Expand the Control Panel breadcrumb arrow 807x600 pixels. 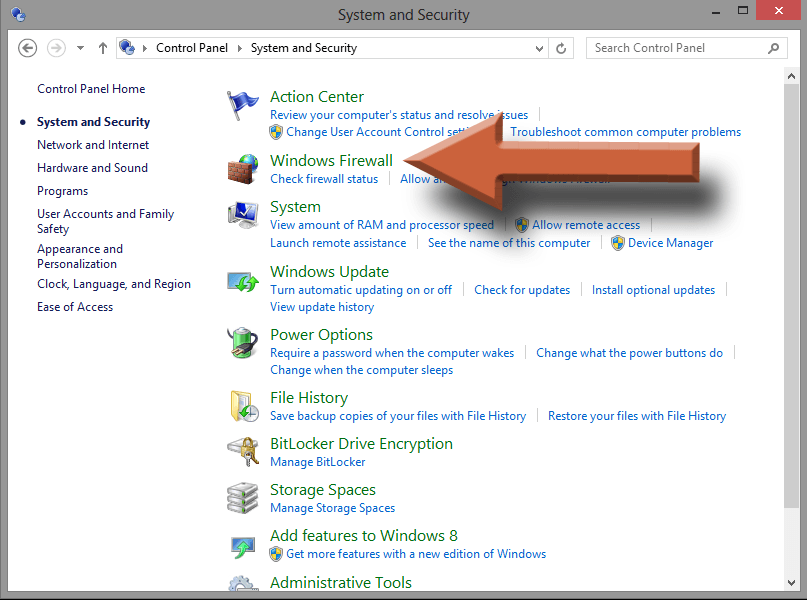(x=240, y=48)
